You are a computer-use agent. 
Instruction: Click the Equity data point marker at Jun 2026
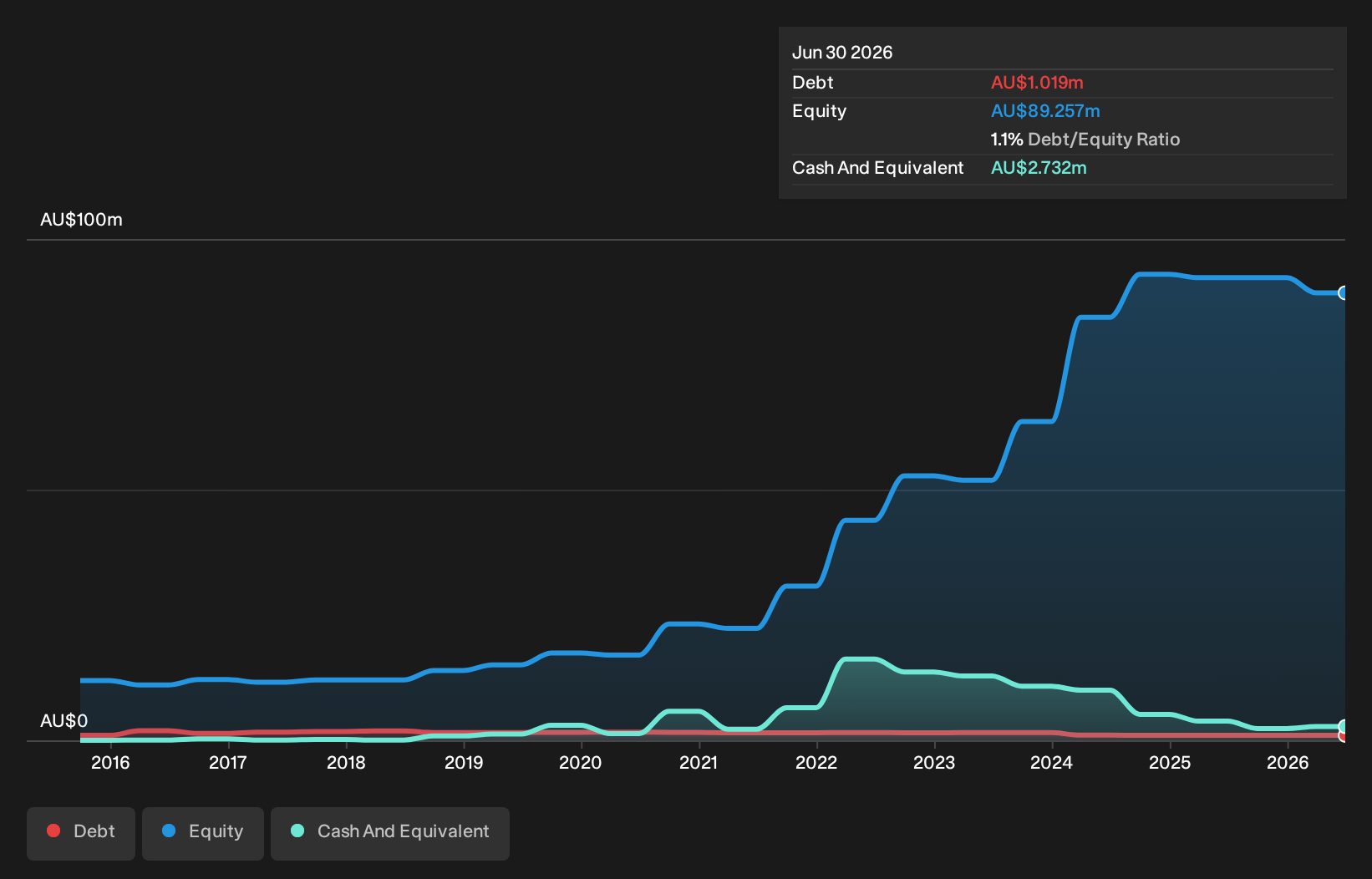(1344, 292)
